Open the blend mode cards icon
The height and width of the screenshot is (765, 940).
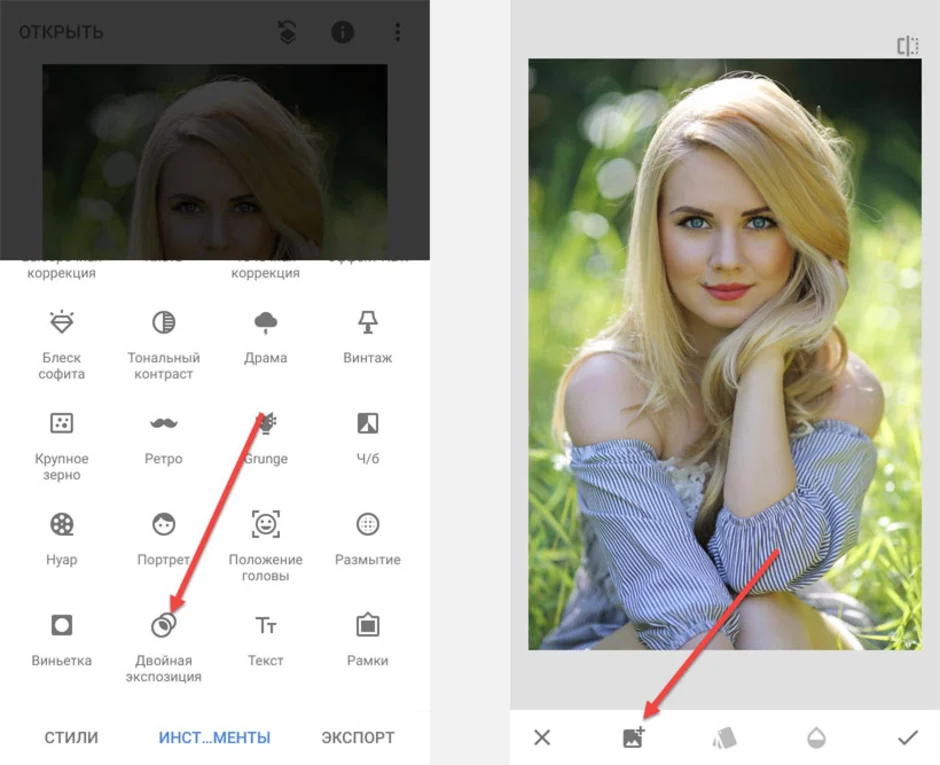click(725, 737)
